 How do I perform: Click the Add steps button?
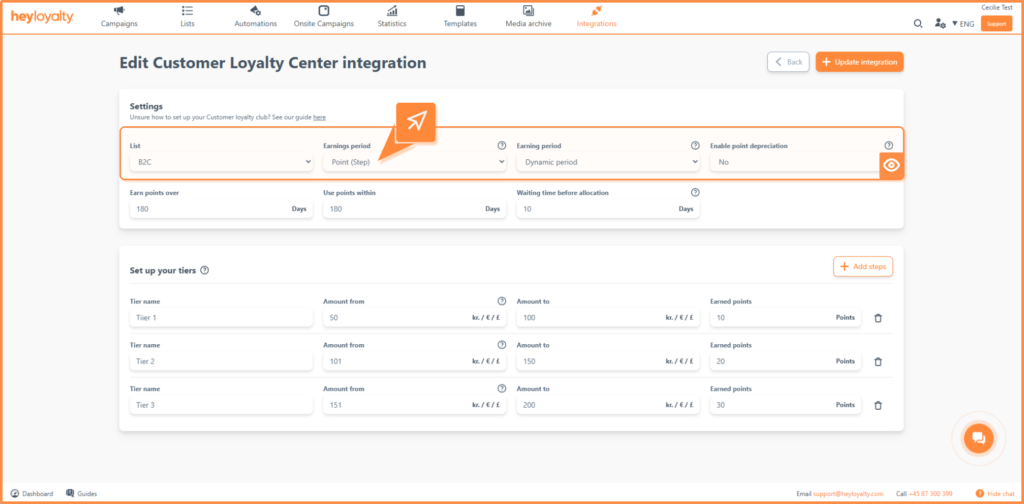pos(863,266)
